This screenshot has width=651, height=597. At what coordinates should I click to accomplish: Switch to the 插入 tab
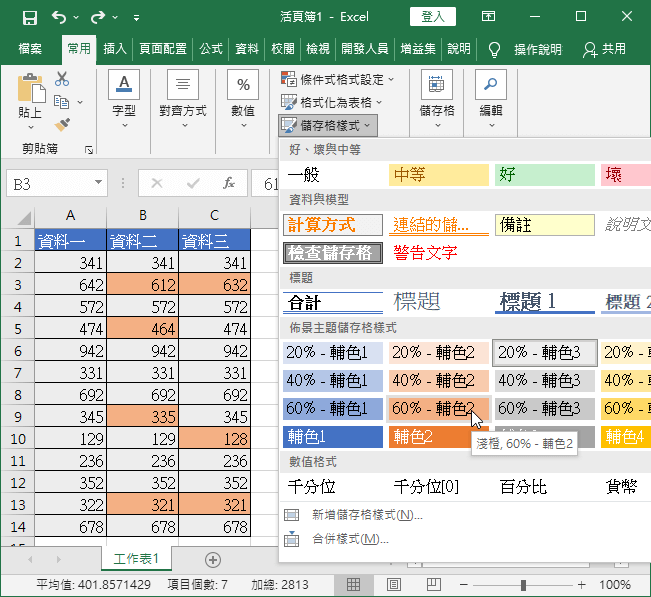coord(115,49)
